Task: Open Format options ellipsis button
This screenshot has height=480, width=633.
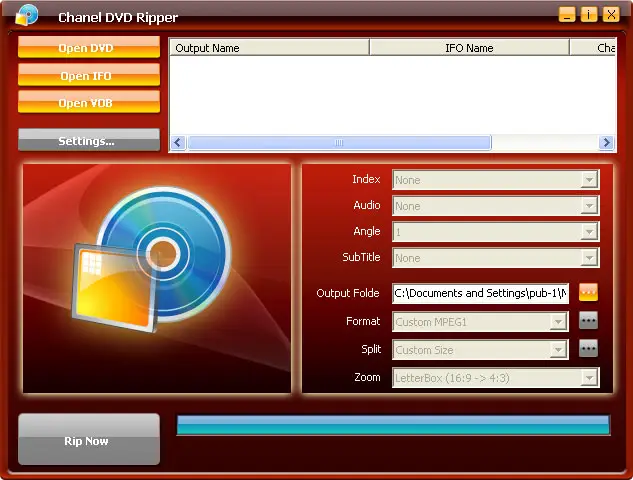Action: tap(588, 321)
